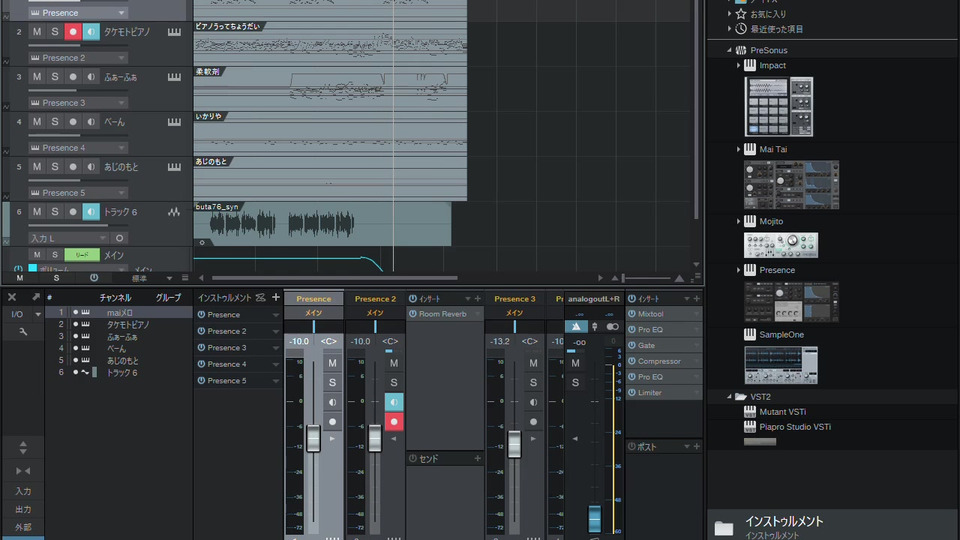Arm record on あじのもと track
Screen dimensions: 960x540
73,167
